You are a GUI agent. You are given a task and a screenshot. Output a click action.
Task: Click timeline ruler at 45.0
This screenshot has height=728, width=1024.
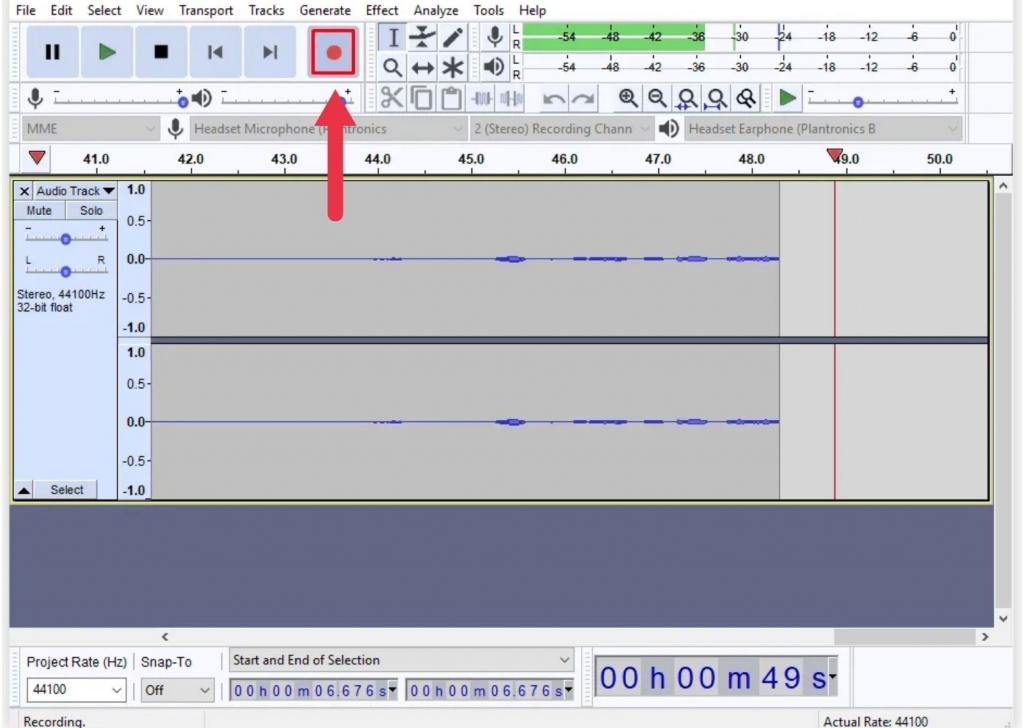click(x=471, y=159)
